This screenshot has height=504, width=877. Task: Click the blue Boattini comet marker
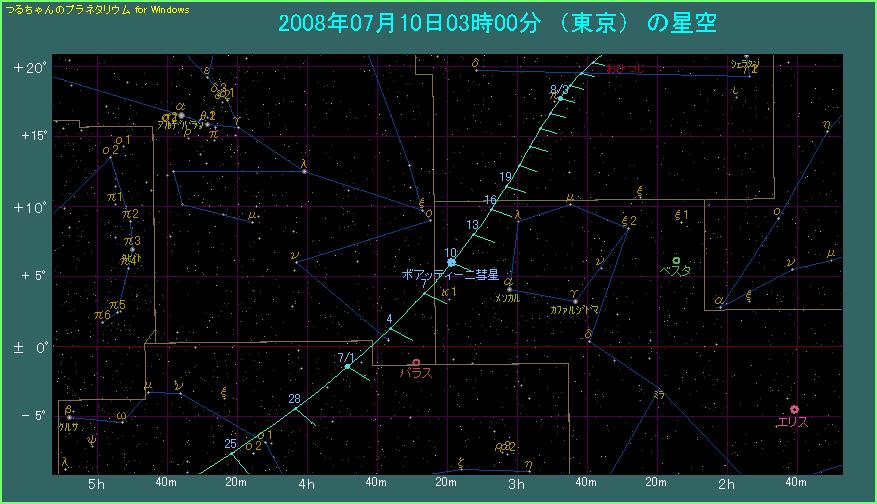(x=451, y=262)
